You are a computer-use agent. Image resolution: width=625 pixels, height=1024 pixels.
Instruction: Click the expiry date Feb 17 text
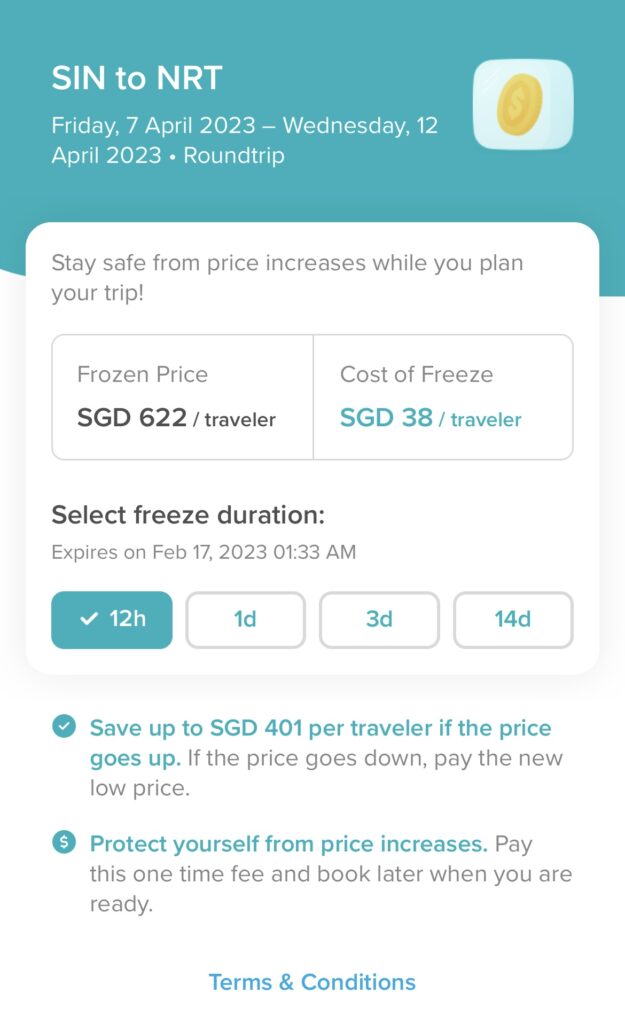click(x=209, y=552)
